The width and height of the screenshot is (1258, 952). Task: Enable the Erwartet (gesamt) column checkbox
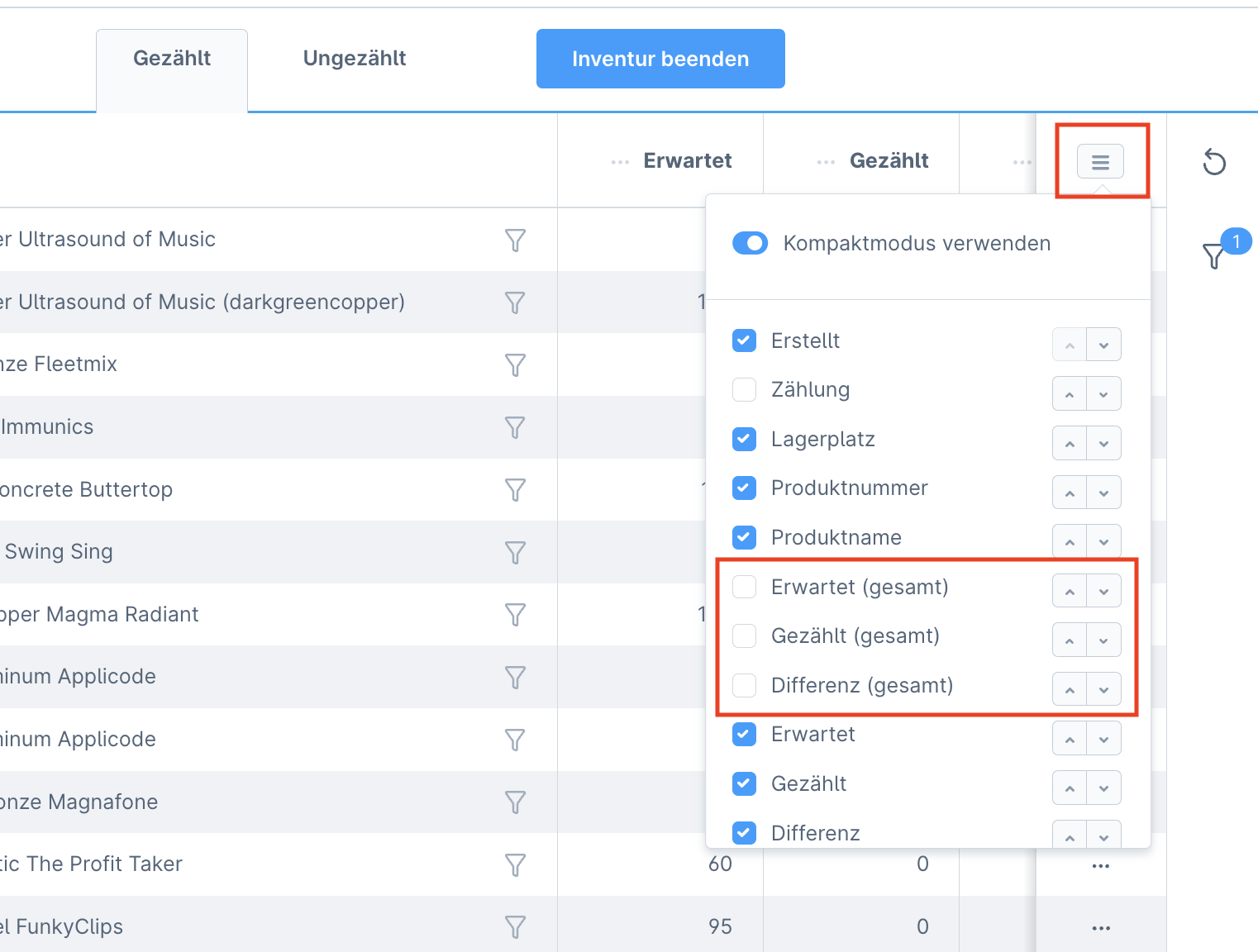point(745,587)
